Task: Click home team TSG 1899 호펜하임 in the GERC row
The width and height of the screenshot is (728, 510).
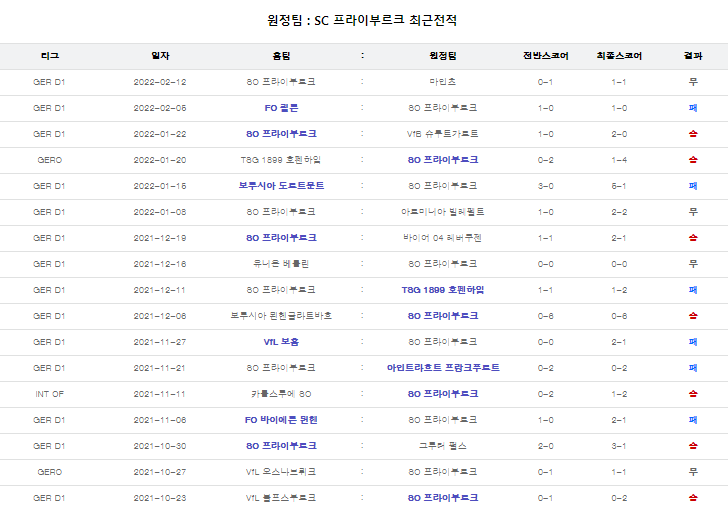Action: click(281, 160)
